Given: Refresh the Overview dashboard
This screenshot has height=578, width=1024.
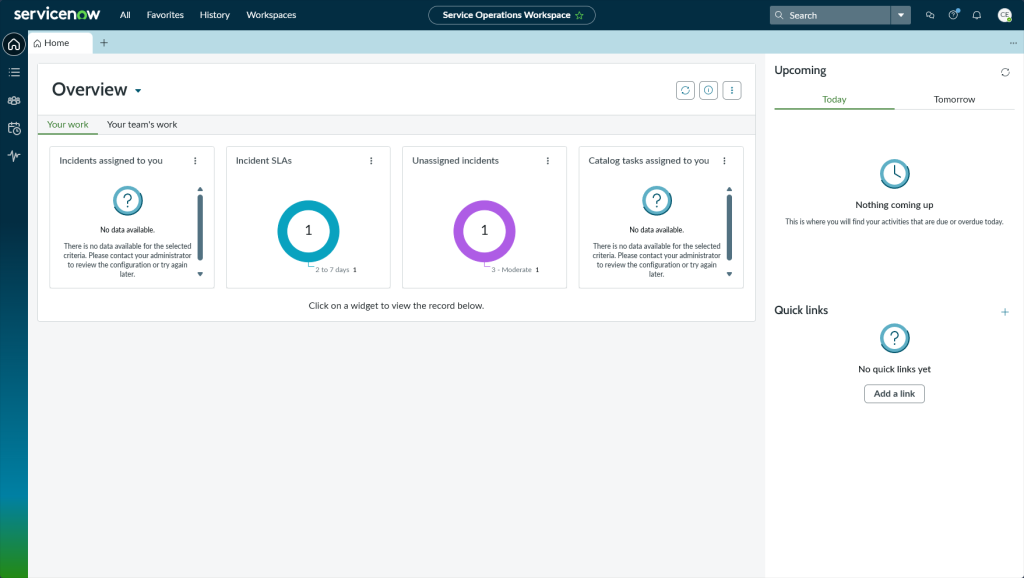Looking at the screenshot, I should point(685,90).
